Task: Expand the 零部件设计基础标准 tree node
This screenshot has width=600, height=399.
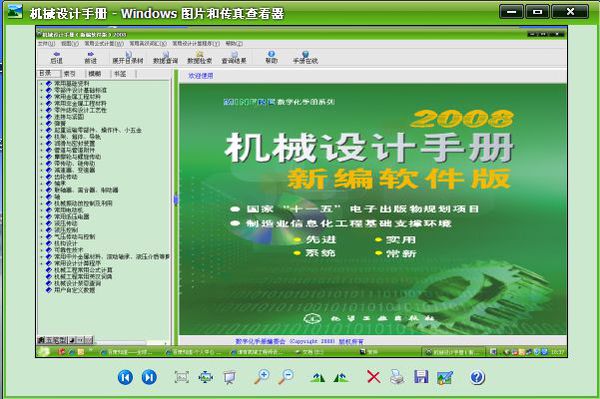Action: (x=41, y=90)
